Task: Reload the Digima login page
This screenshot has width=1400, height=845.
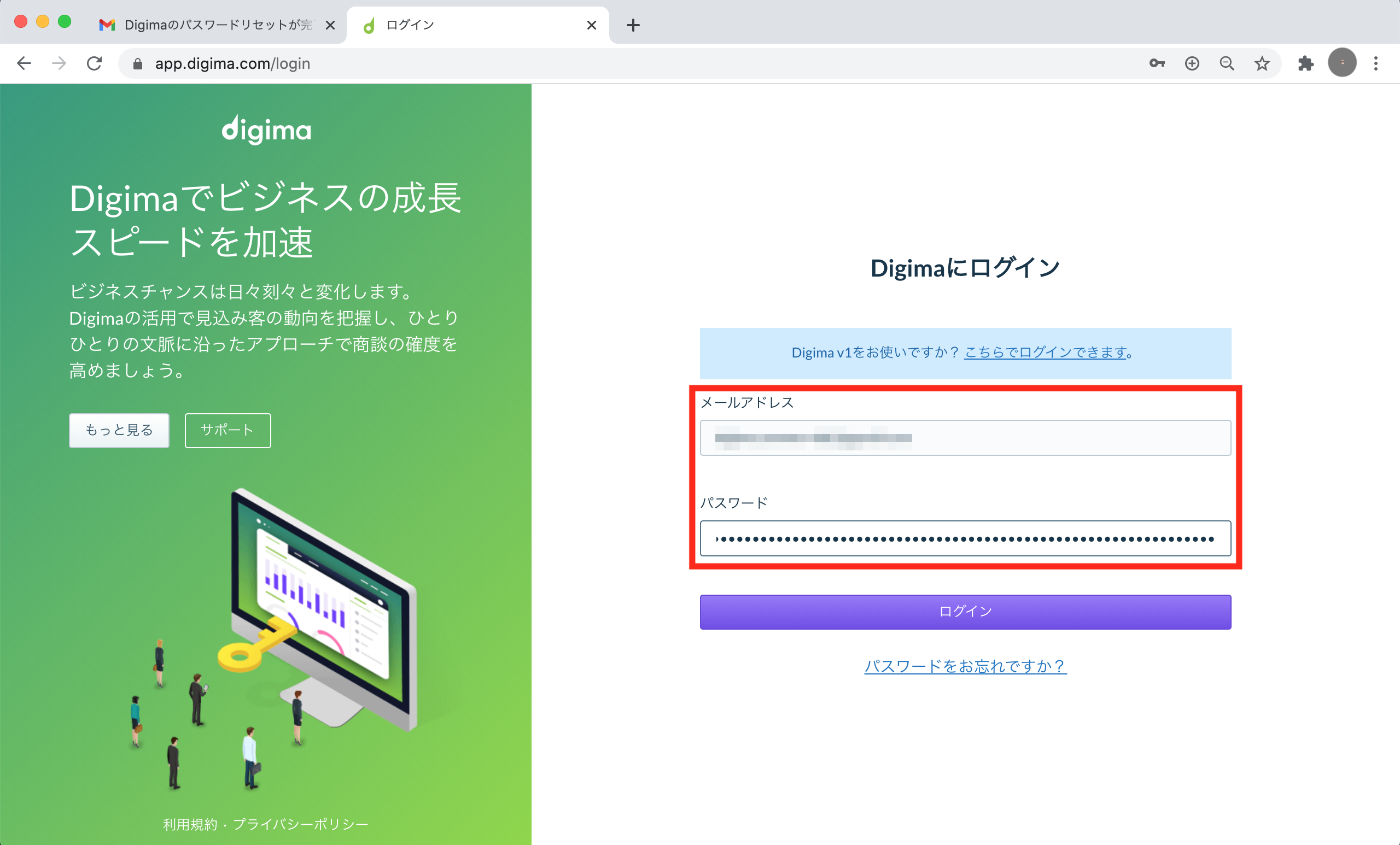Action: point(94,63)
